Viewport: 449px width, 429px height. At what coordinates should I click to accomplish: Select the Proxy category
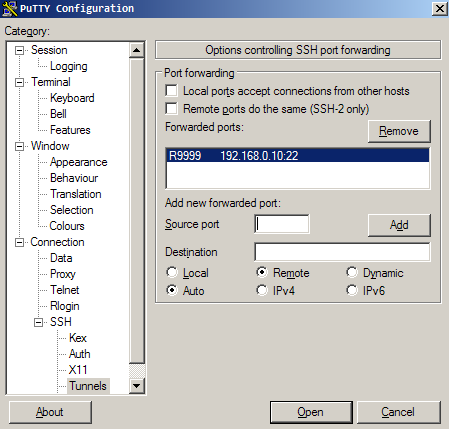[63, 274]
